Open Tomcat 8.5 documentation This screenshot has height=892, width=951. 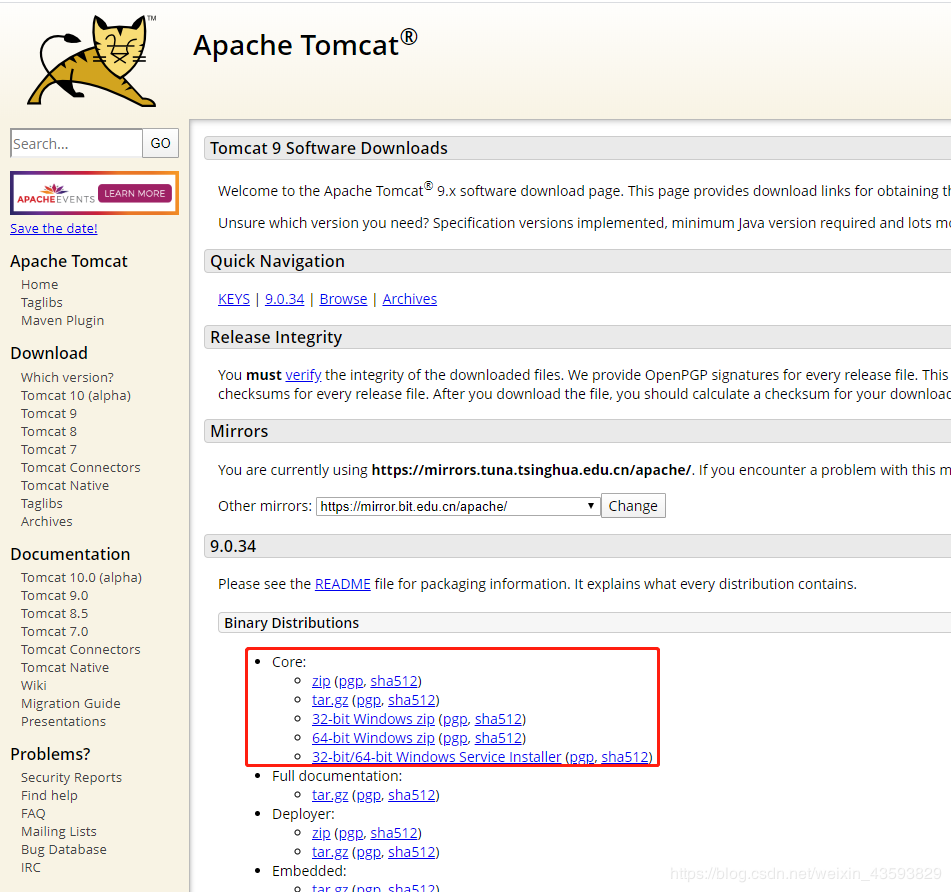coord(55,614)
